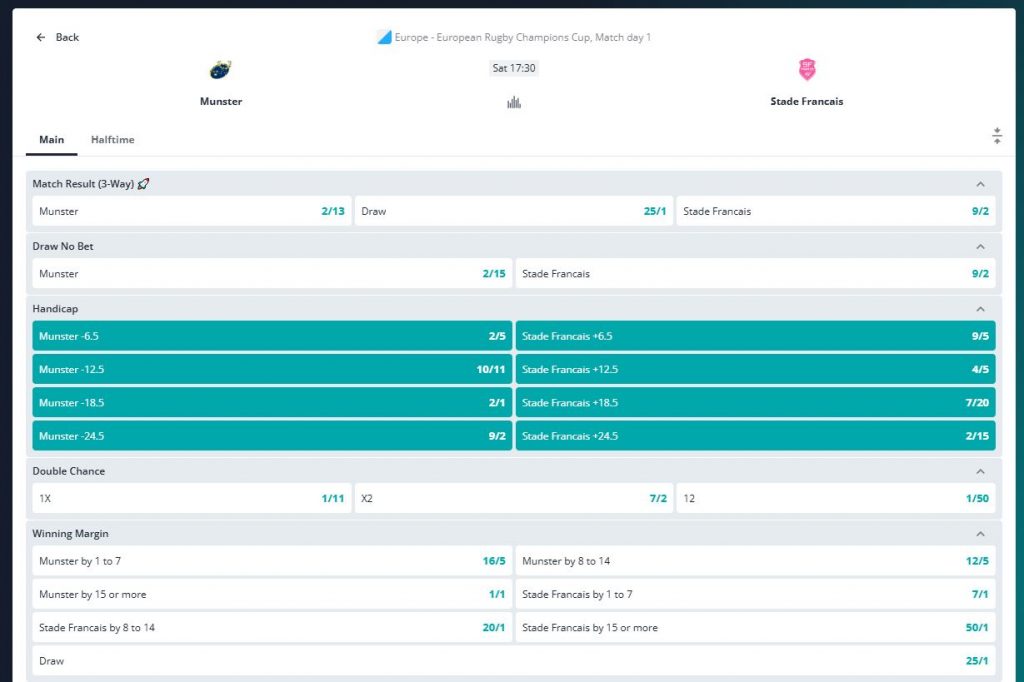Deselect Munster -6.5 handicap bet
Viewport: 1024px width, 682px height.
[272, 336]
